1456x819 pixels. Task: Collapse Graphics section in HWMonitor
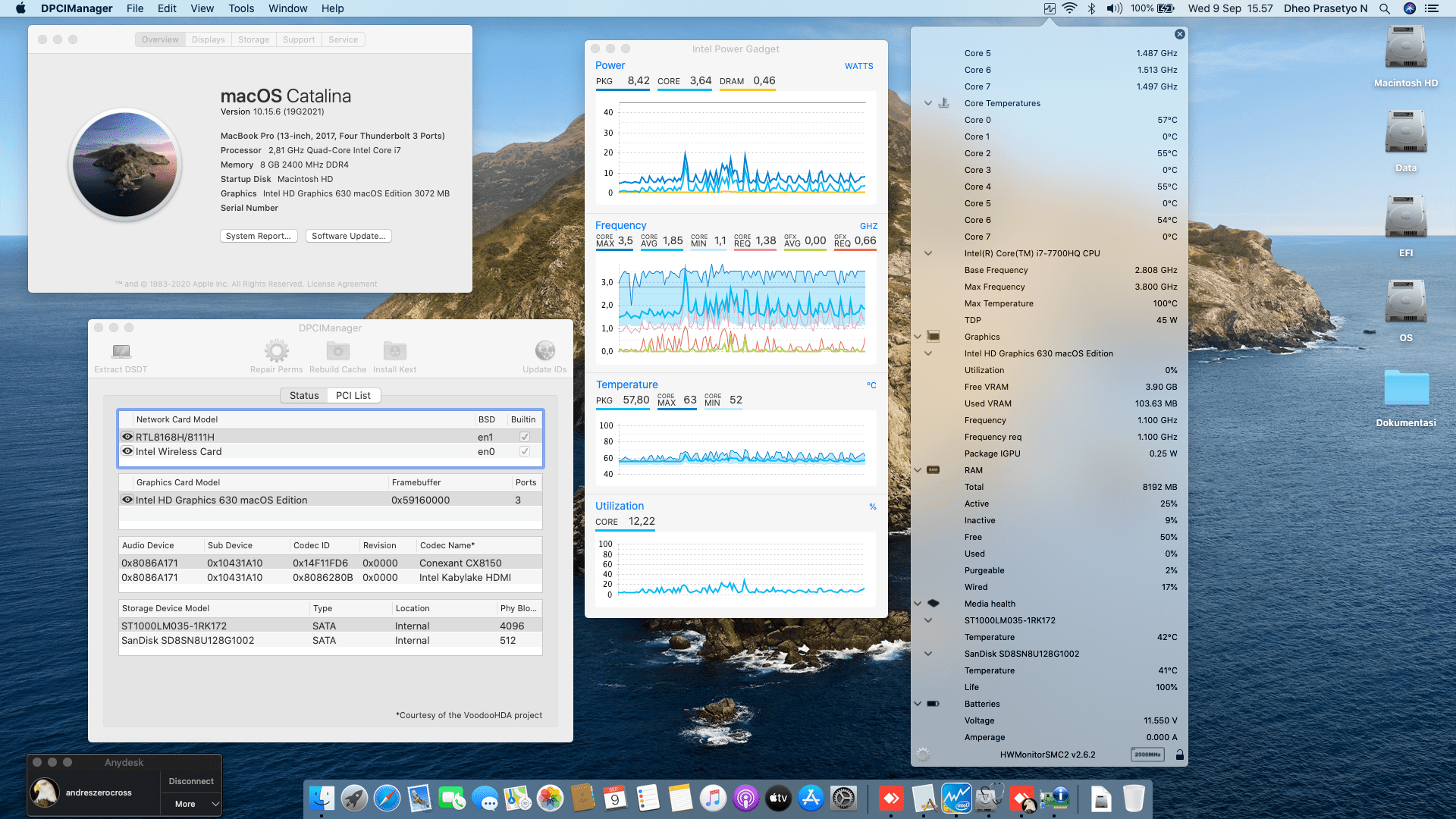(x=918, y=337)
